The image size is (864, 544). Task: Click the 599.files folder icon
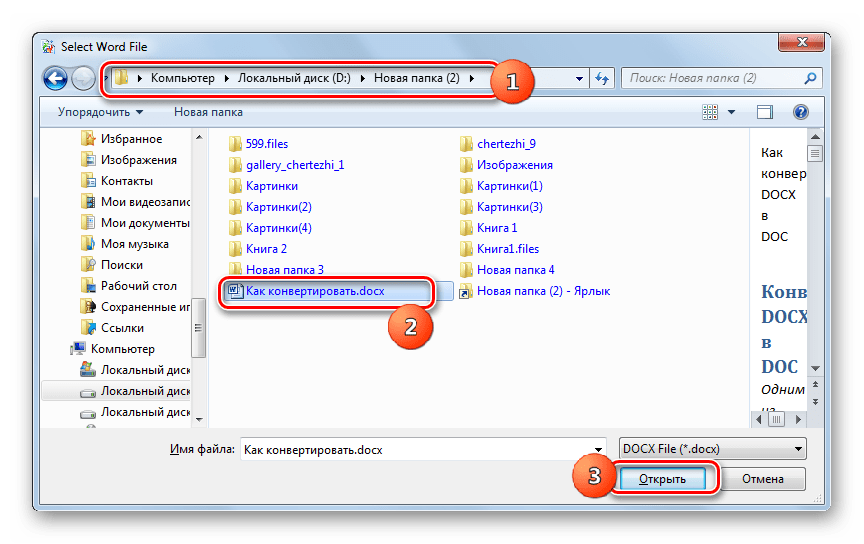pyautogui.click(x=235, y=144)
